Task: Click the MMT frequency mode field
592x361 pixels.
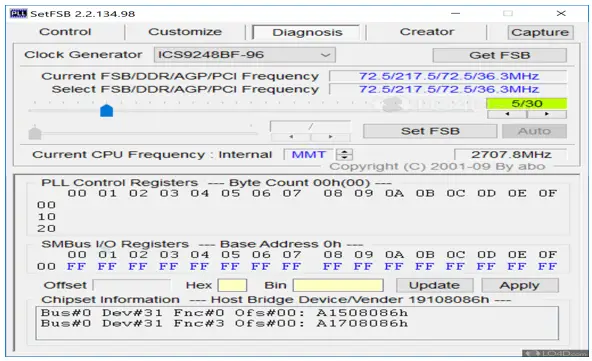Action: click(x=308, y=154)
